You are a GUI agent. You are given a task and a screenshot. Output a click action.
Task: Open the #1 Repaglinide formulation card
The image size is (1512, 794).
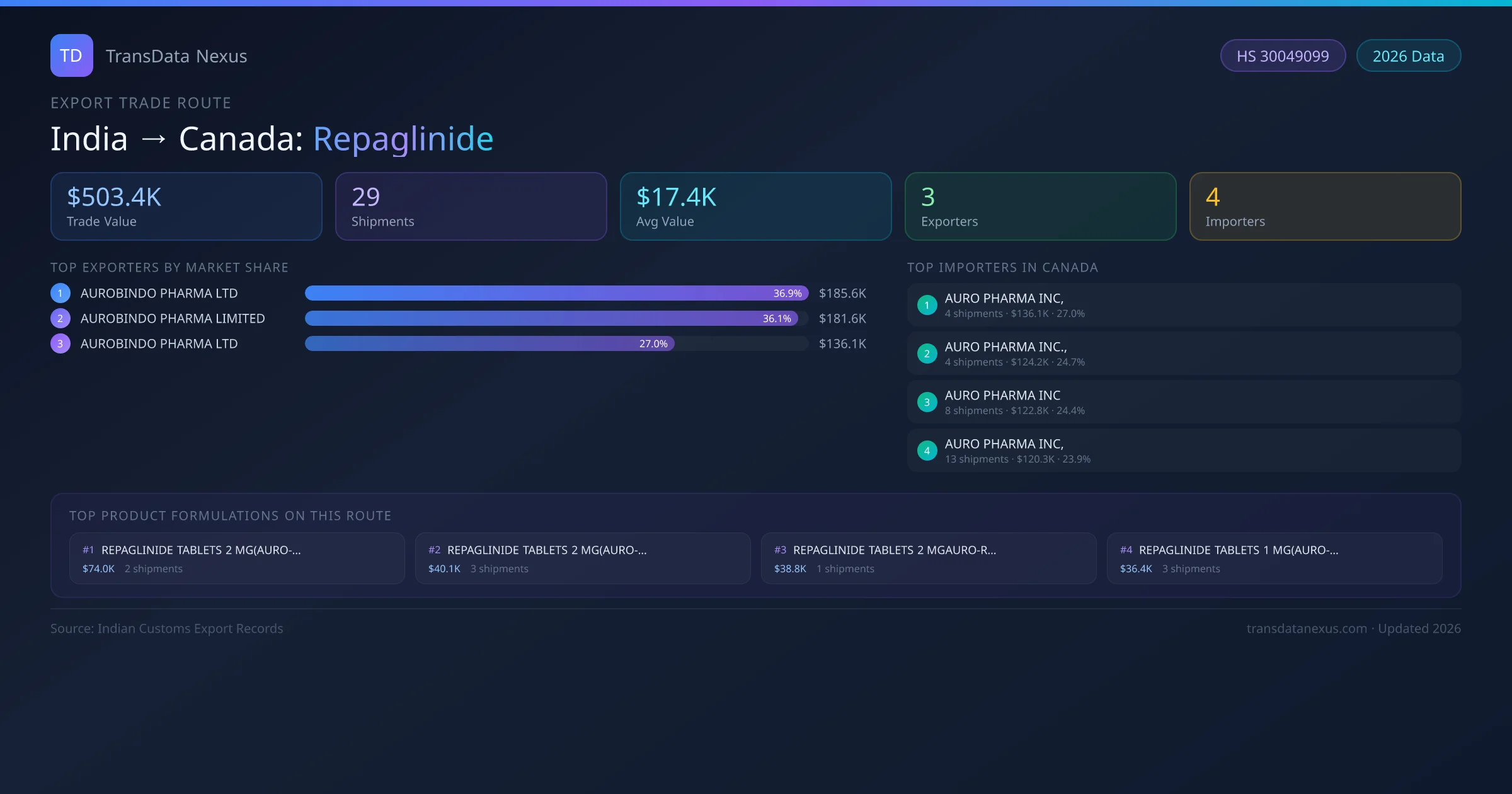click(237, 558)
